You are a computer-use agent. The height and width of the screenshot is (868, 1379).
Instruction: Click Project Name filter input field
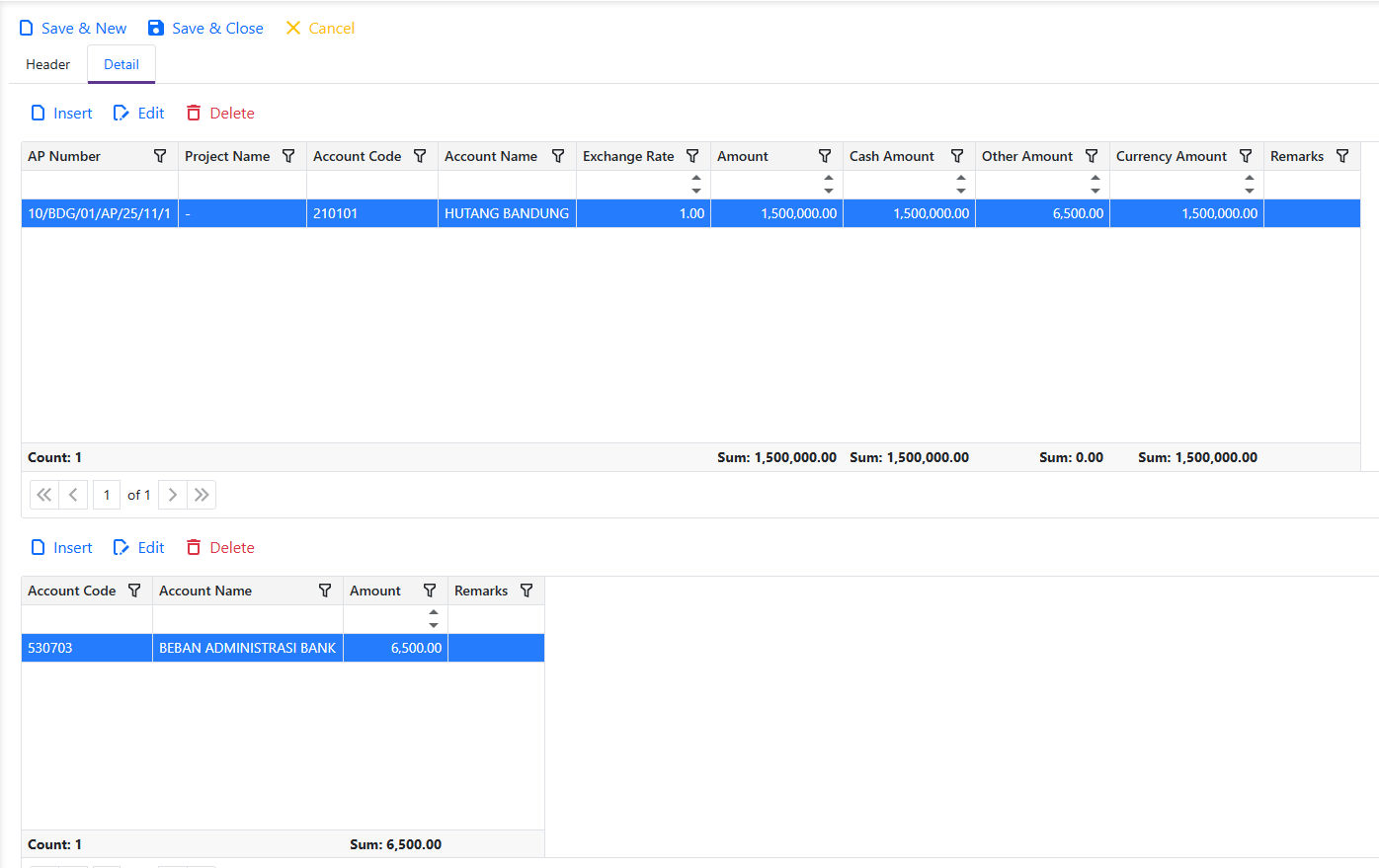[x=243, y=185]
